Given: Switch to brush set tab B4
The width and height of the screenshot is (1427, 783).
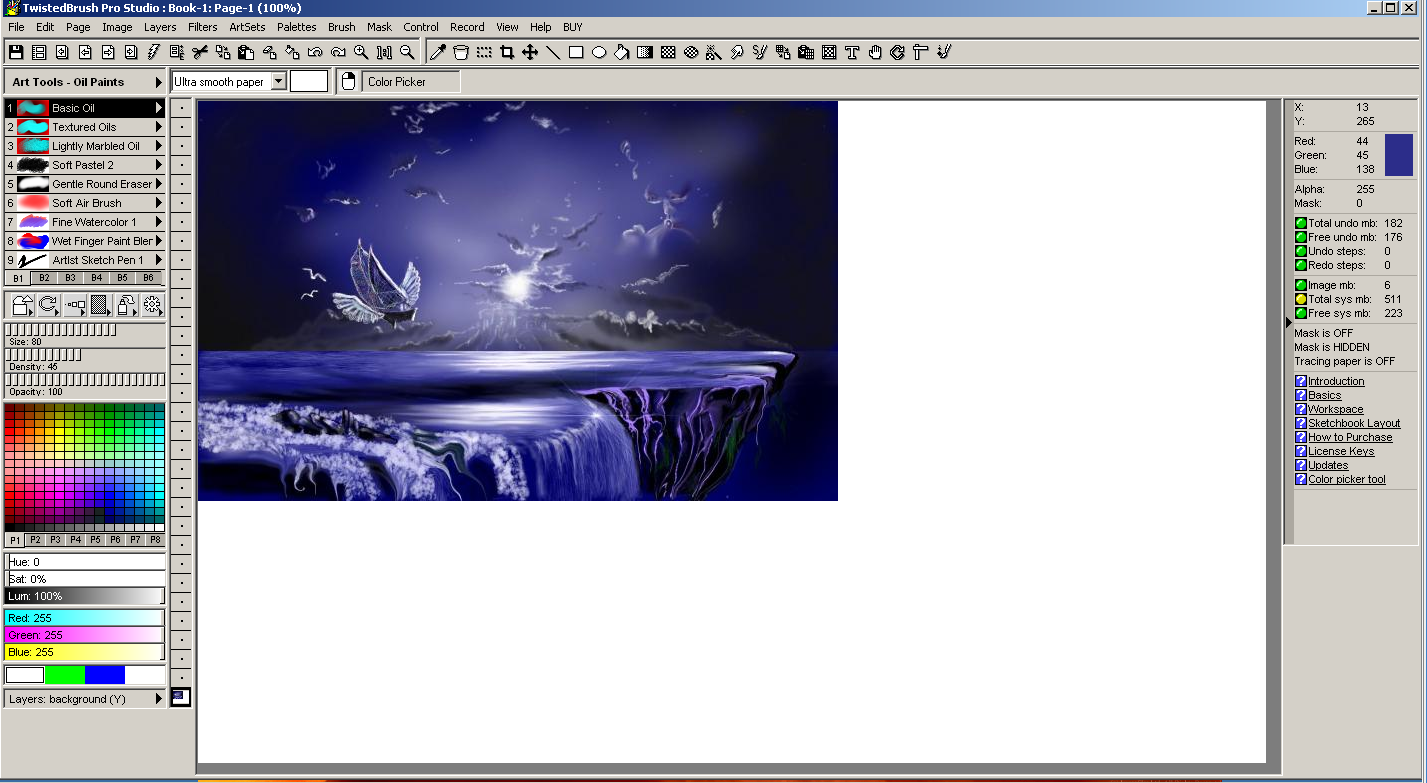Looking at the screenshot, I should point(96,278).
